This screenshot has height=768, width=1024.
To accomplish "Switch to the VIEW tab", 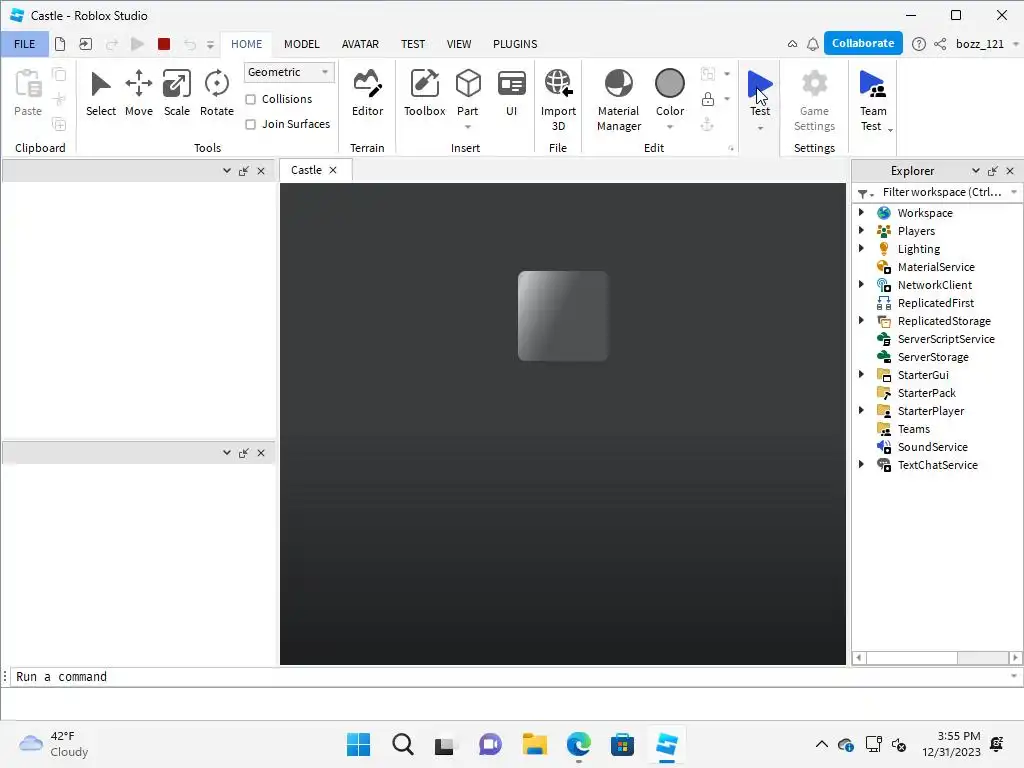I will coord(458,44).
